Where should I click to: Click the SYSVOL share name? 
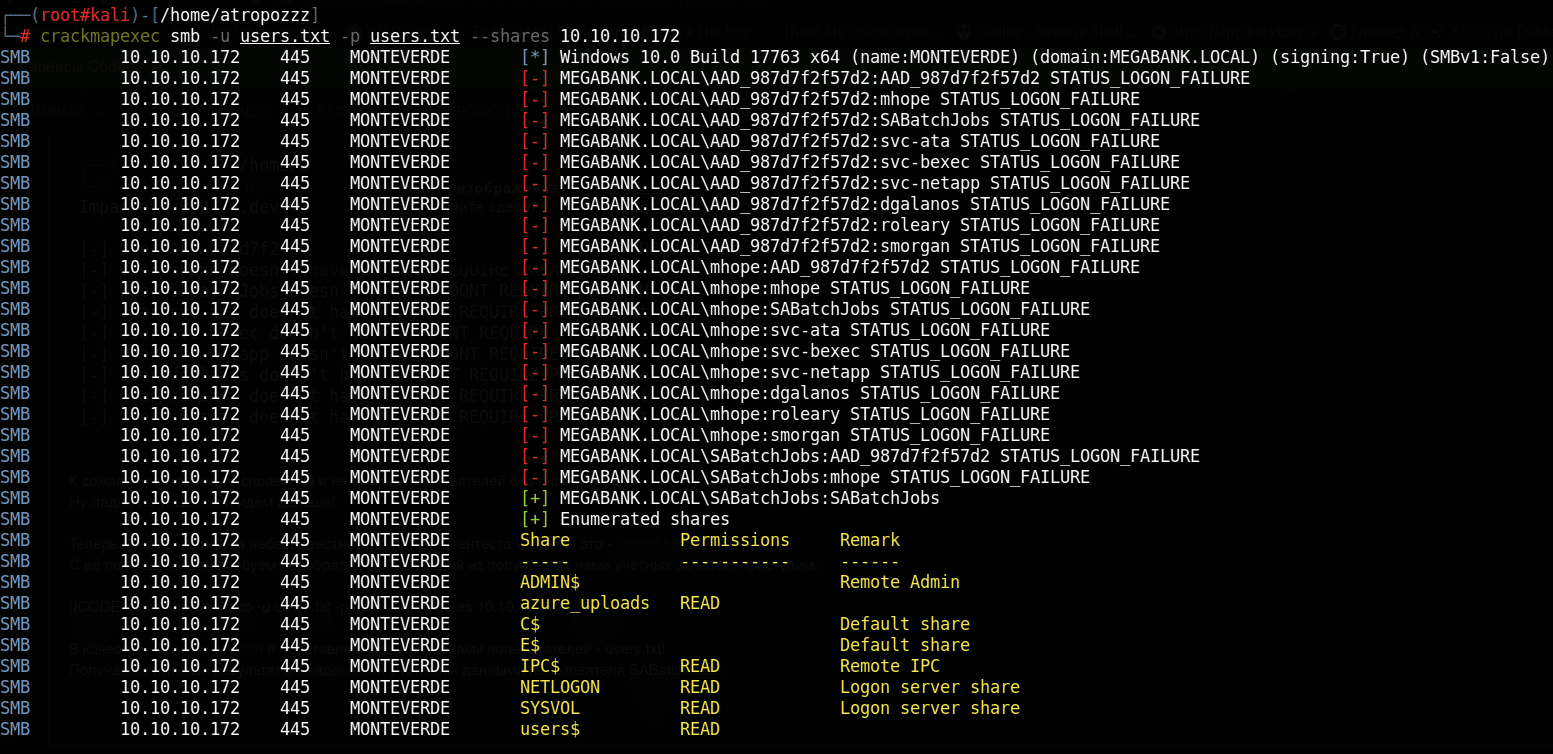pyautogui.click(x=550, y=708)
